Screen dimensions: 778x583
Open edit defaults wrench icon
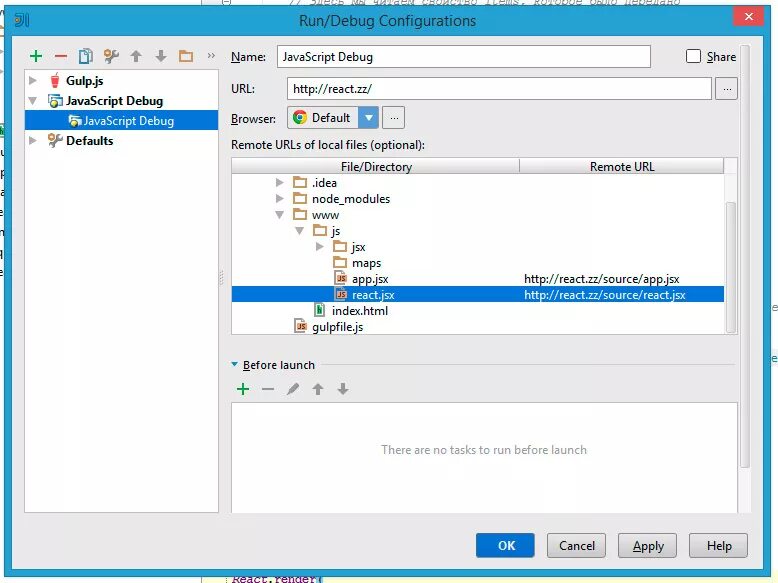point(111,56)
